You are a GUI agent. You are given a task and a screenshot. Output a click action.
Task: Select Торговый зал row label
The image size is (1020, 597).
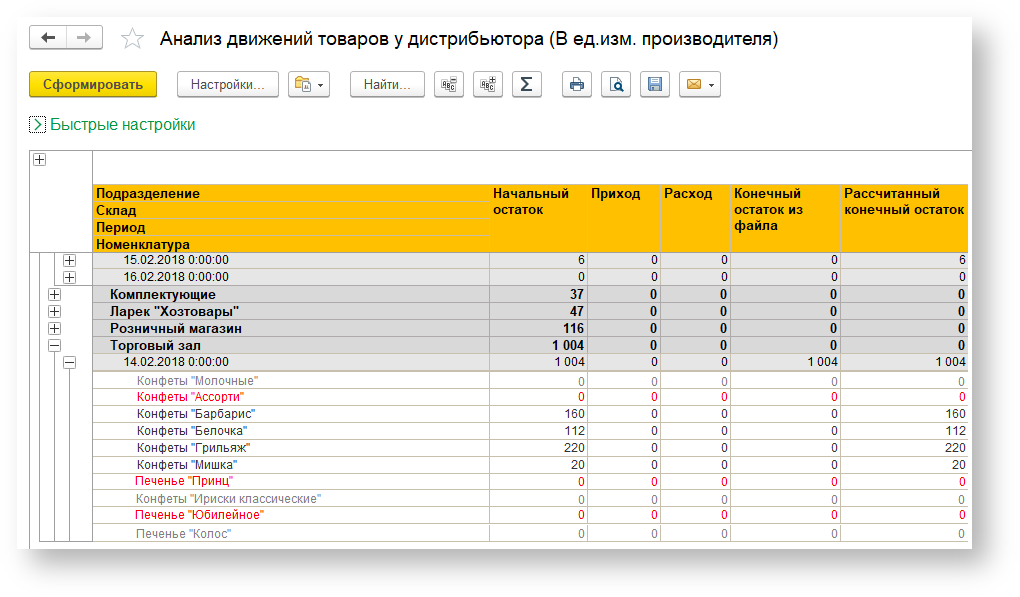pyautogui.click(x=155, y=345)
